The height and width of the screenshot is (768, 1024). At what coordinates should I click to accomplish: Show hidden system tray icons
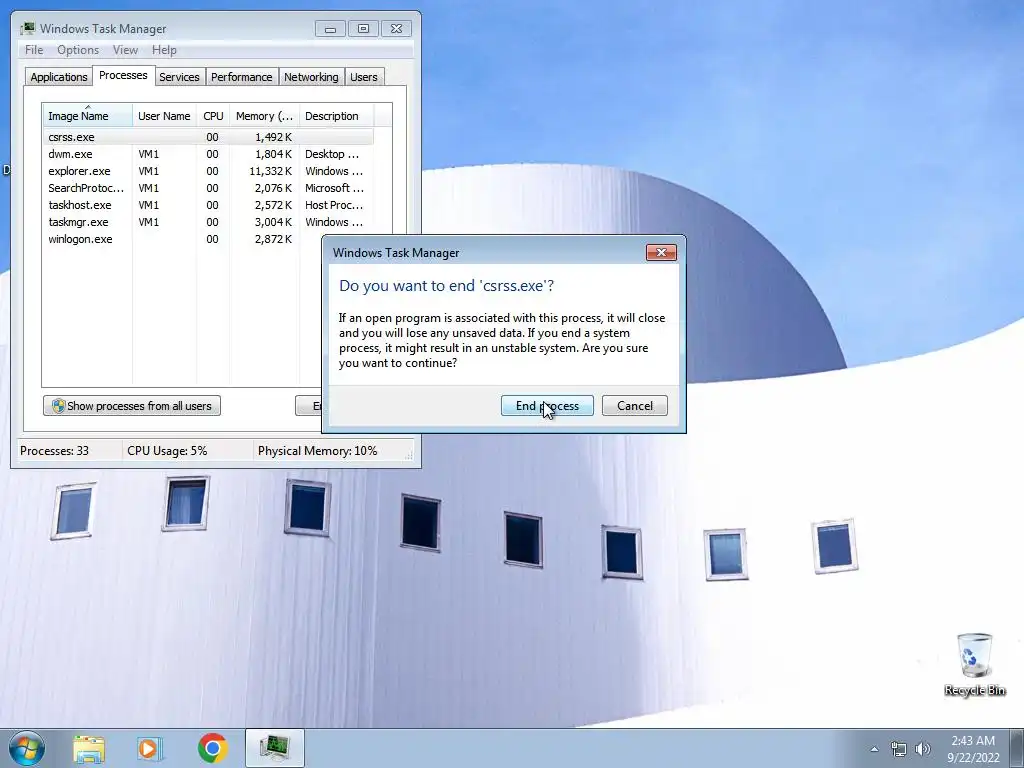(874, 749)
